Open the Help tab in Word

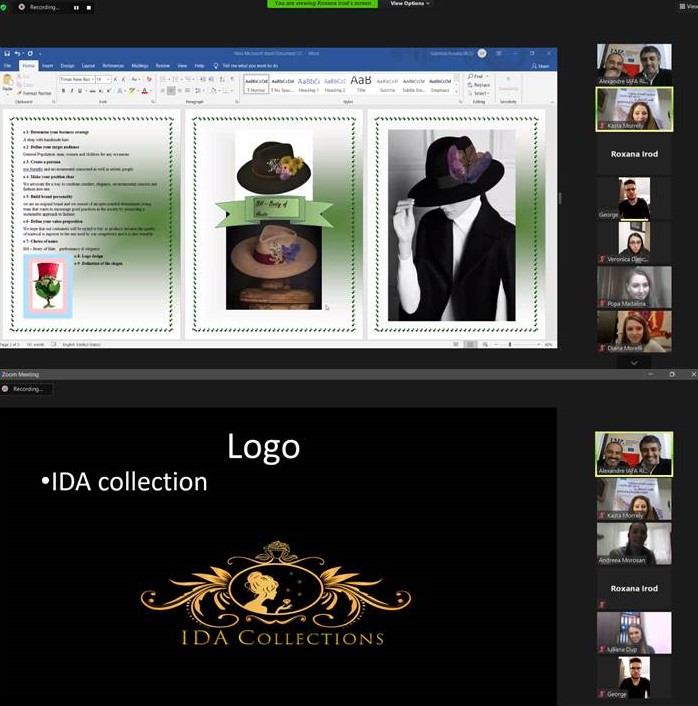pos(199,66)
